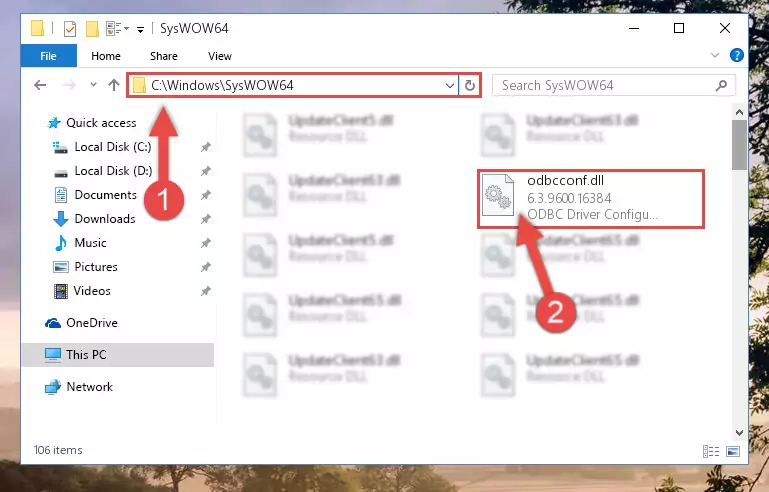Switch to Details view icon in status bar
This screenshot has height=492, width=769.
pyautogui.click(x=711, y=451)
